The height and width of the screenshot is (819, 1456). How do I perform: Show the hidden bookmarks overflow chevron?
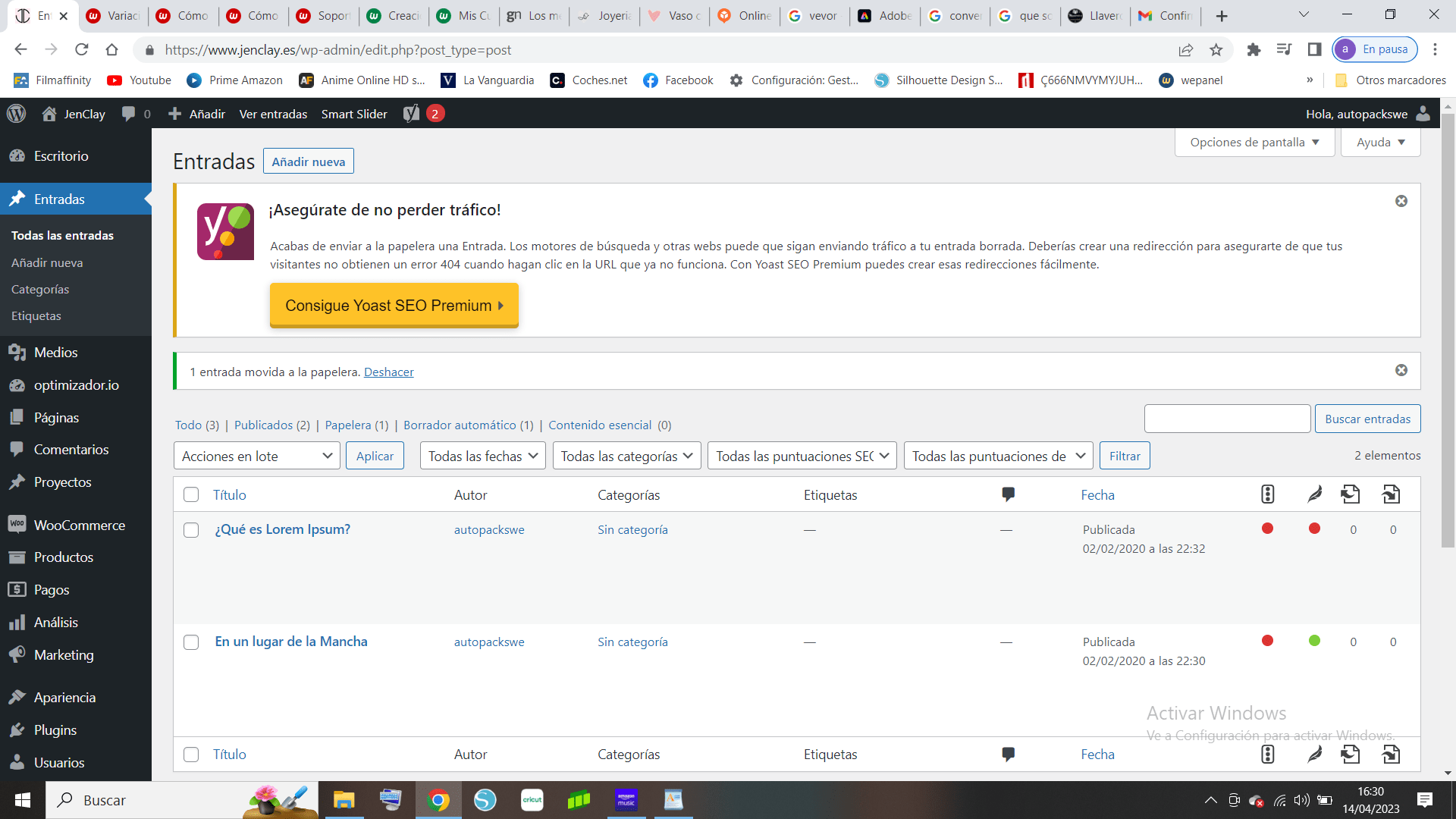pyautogui.click(x=1310, y=80)
